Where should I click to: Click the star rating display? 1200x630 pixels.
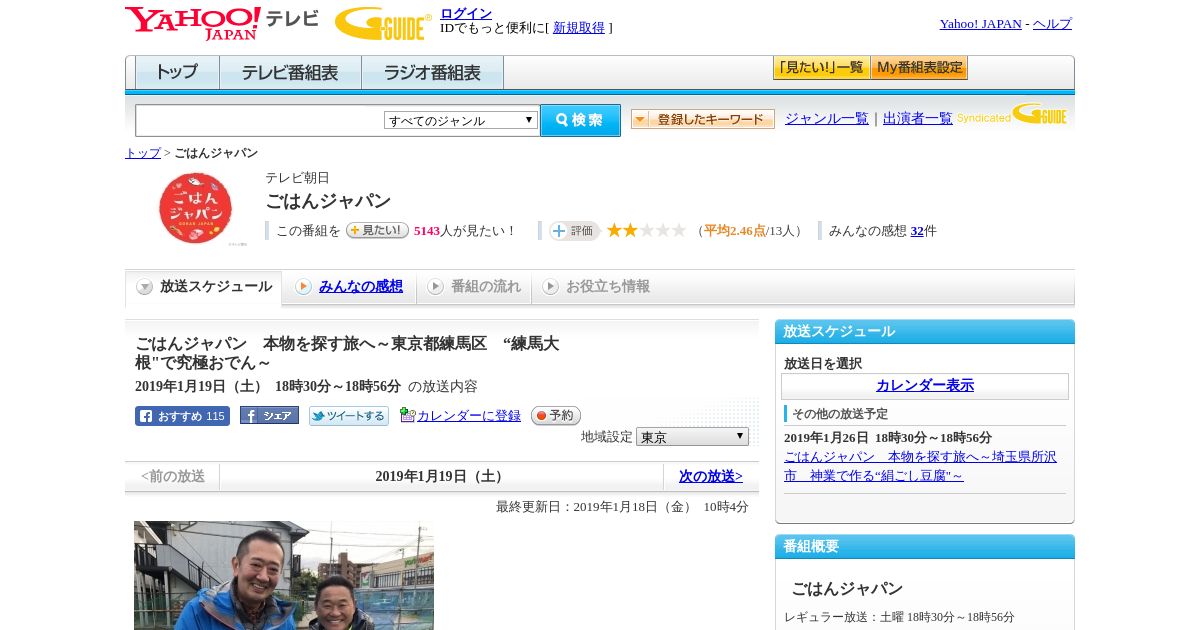pyautogui.click(x=646, y=230)
